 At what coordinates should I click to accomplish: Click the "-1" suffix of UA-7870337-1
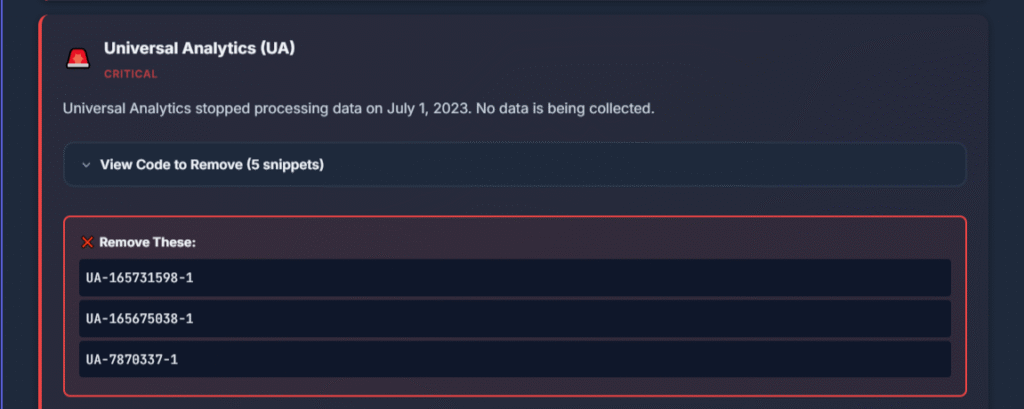(169, 359)
